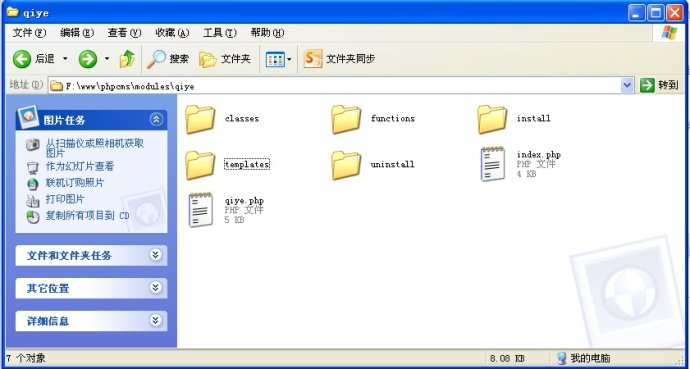Viewport: 690px width, 369px height.
Task: Go up one folder level icon
Action: coord(127,59)
